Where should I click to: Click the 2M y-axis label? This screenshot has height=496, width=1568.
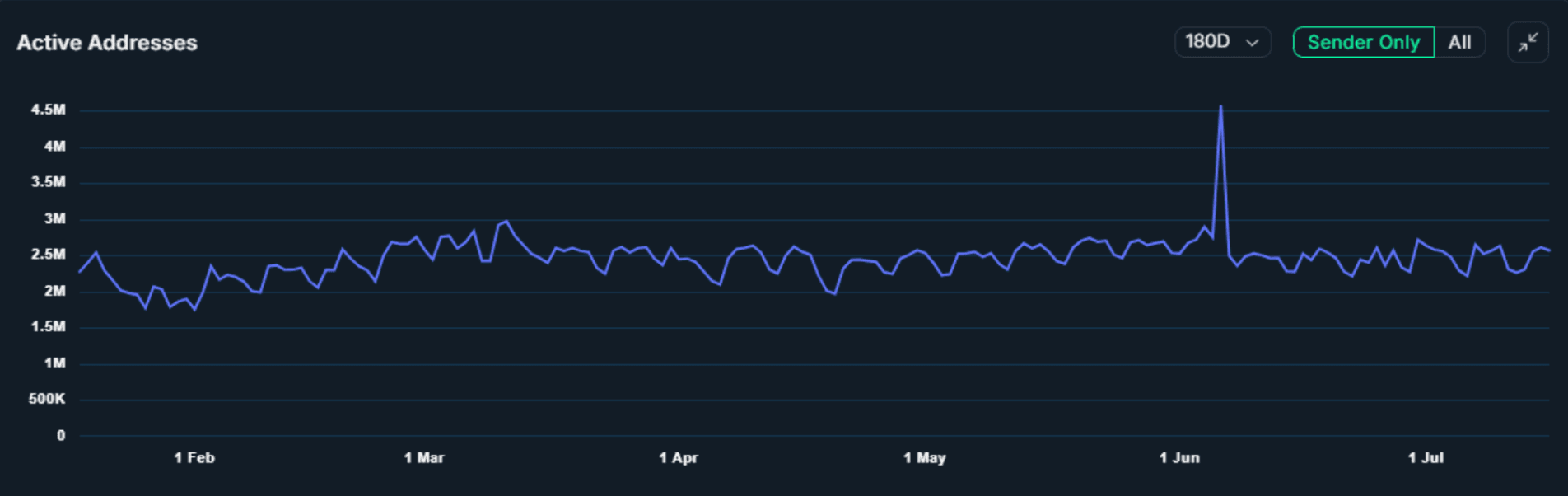click(54, 291)
